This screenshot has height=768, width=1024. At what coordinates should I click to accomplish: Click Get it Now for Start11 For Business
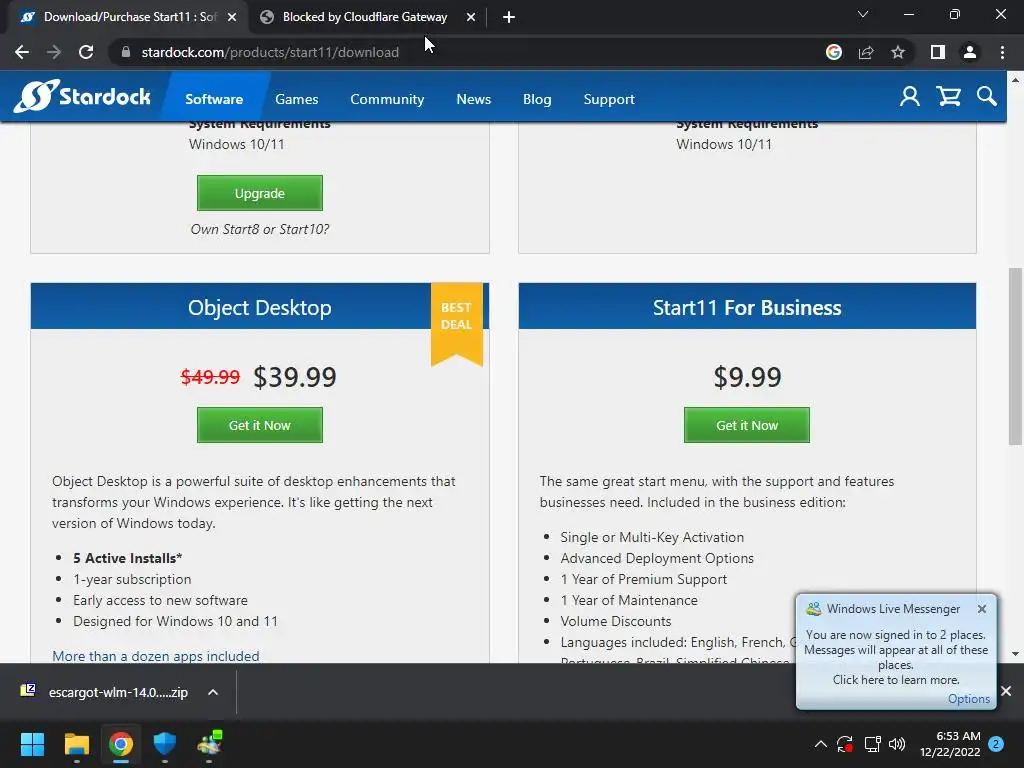click(x=746, y=425)
